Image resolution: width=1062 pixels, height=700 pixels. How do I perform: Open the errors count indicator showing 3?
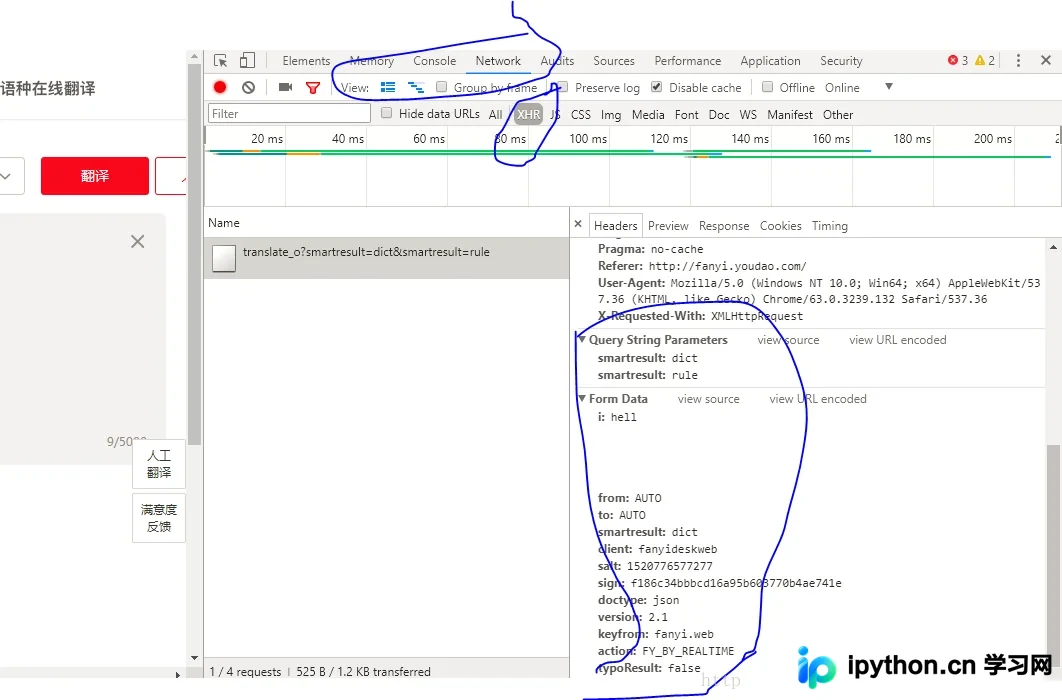pos(958,60)
